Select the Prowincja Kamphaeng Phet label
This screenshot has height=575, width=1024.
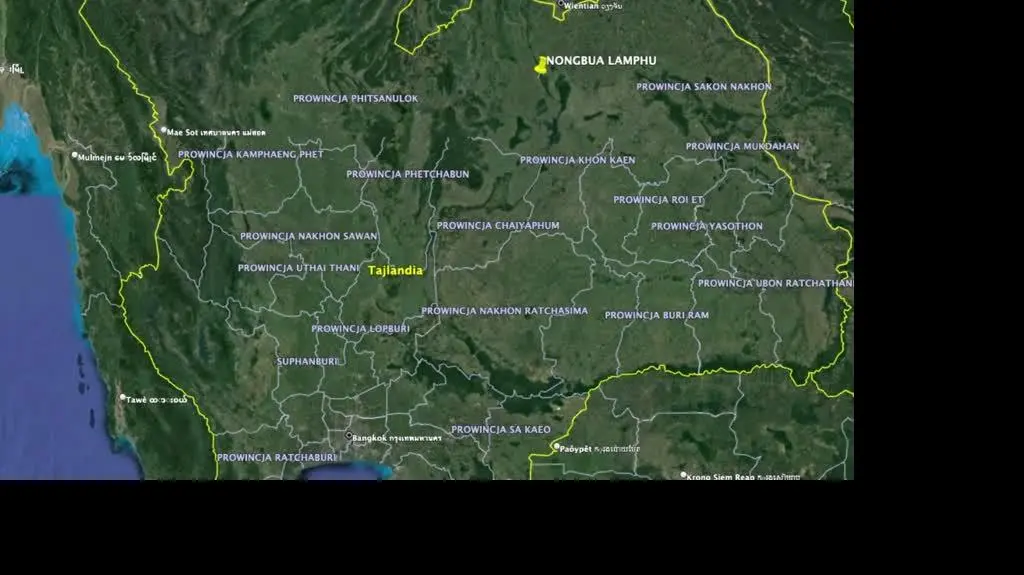251,155
